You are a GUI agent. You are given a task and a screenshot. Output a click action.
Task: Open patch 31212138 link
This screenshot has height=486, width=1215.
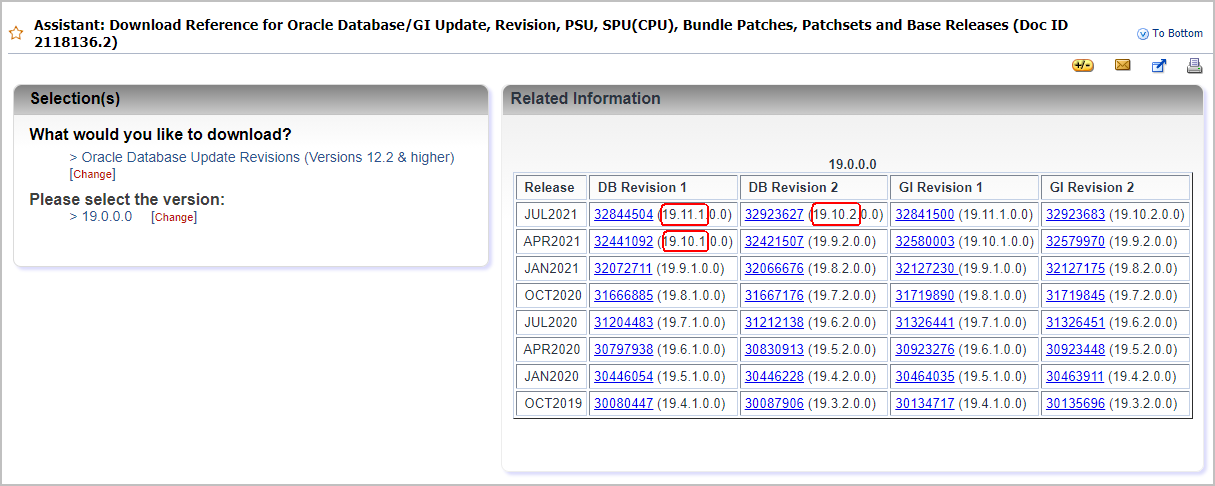click(774, 322)
